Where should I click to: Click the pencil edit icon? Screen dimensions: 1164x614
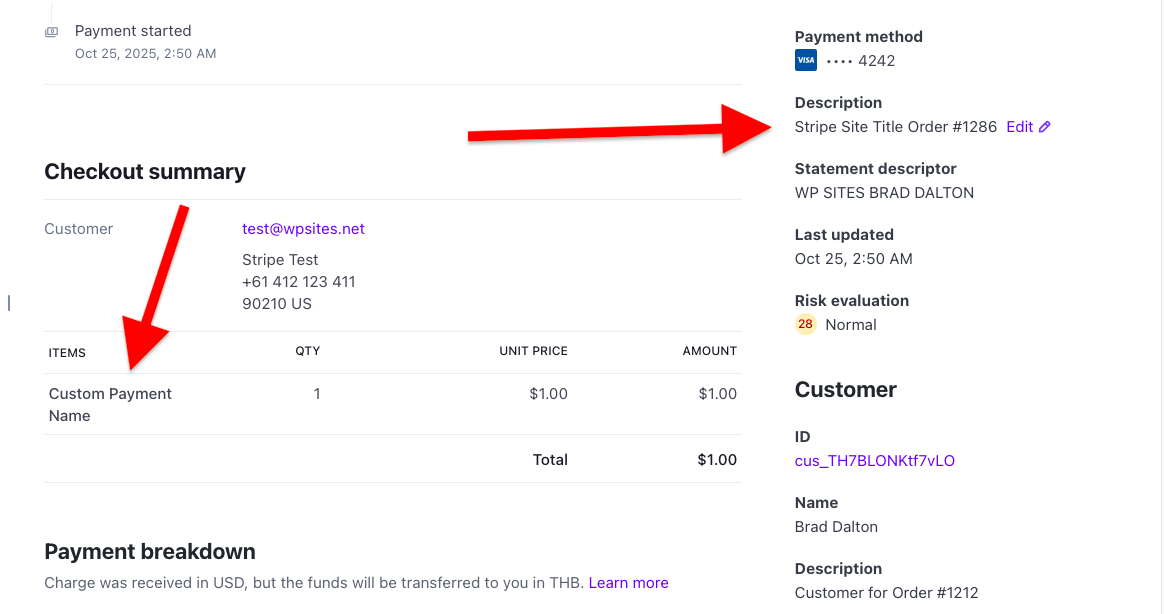(x=1045, y=127)
